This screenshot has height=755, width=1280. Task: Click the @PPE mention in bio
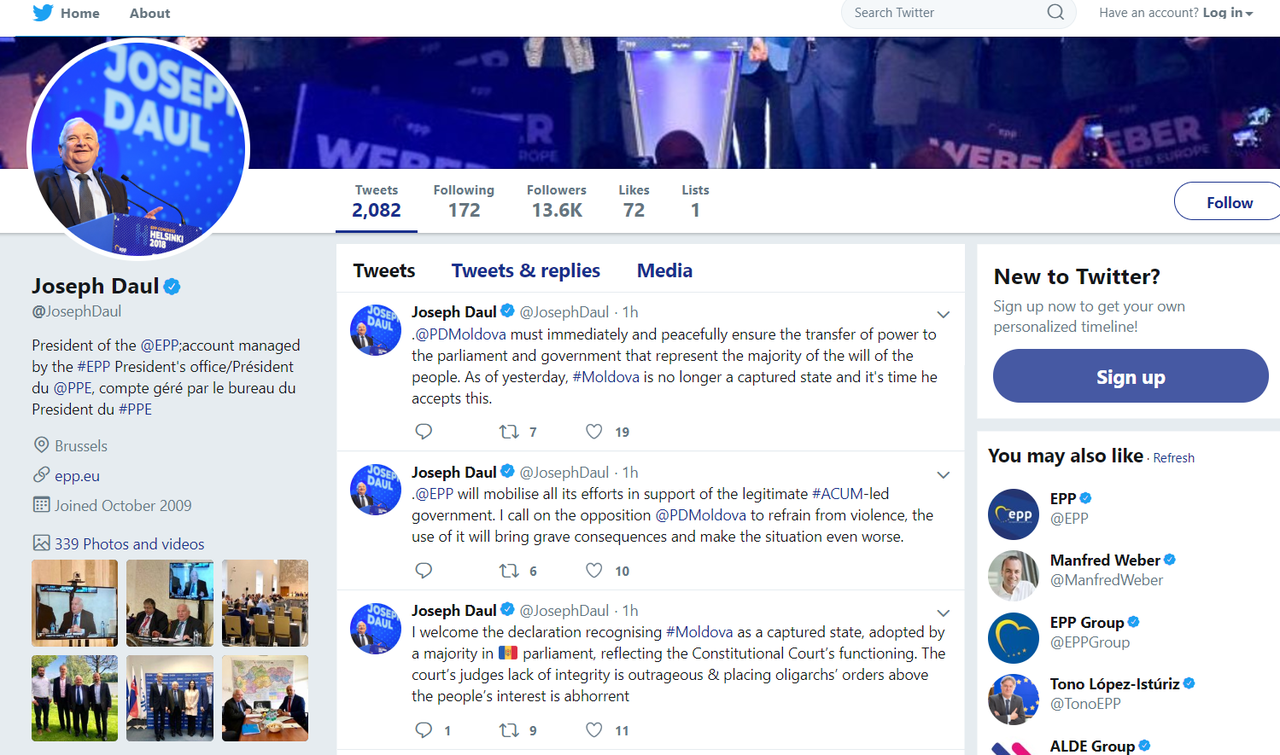[x=73, y=388]
